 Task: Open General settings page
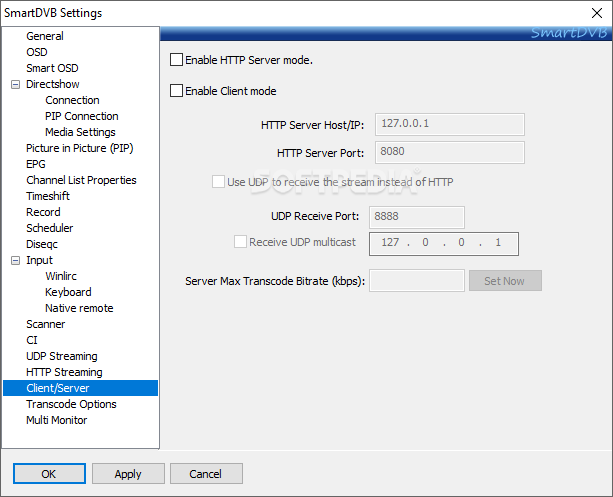[45, 36]
